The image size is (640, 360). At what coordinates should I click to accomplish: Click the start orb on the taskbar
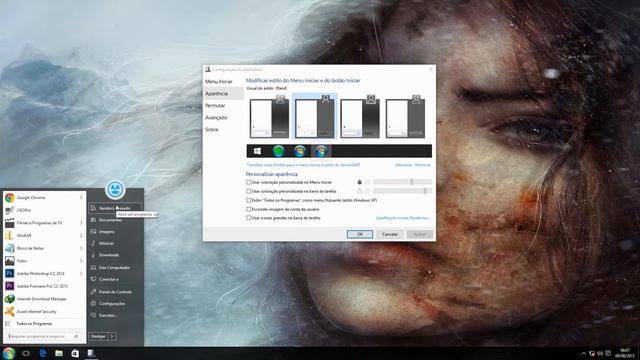[x=9, y=353]
